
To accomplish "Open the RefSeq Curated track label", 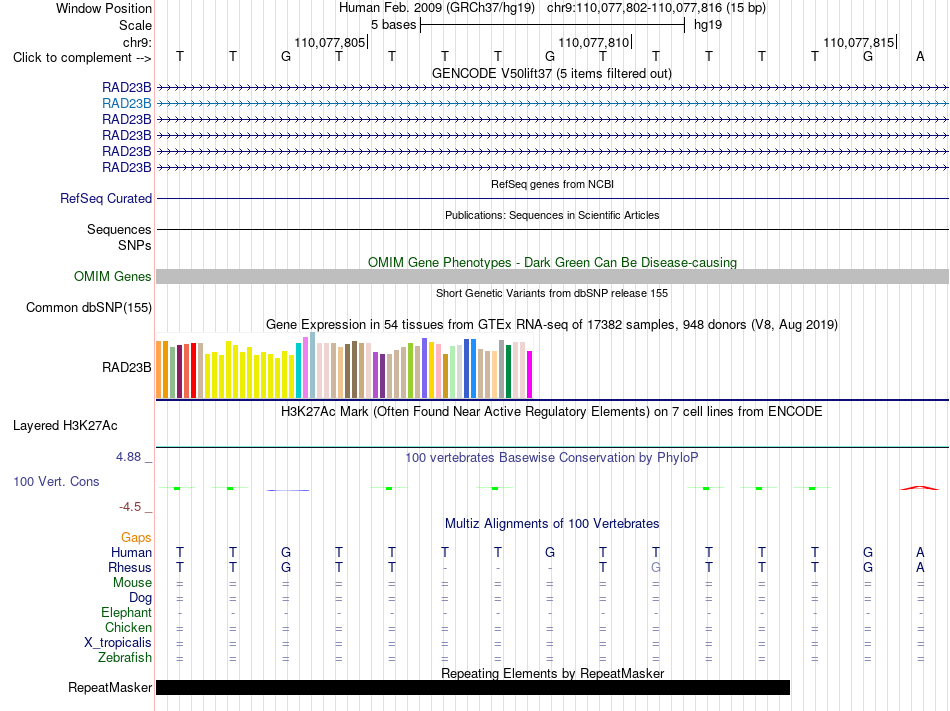I will click(x=106, y=199).
